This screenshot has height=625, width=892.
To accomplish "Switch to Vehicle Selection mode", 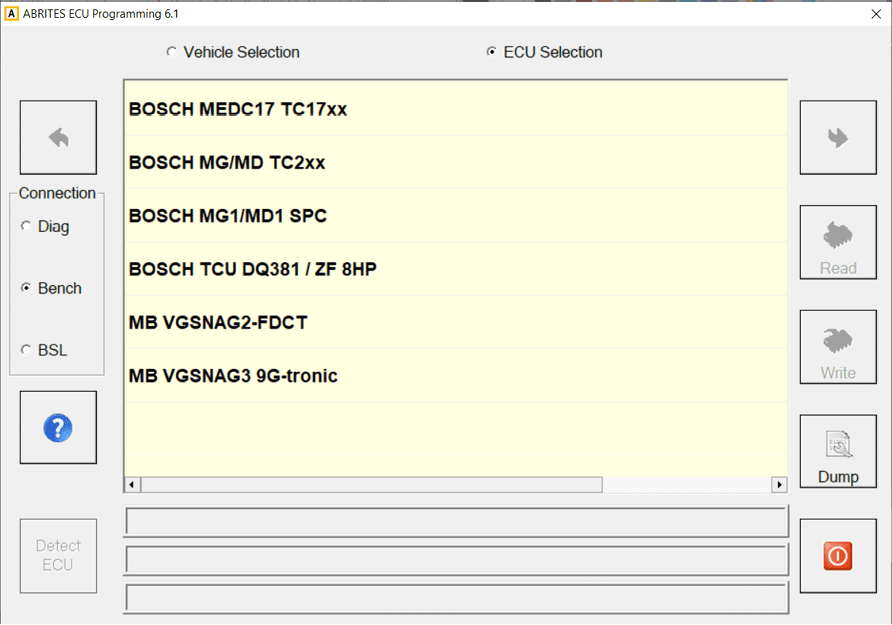I will [x=171, y=53].
